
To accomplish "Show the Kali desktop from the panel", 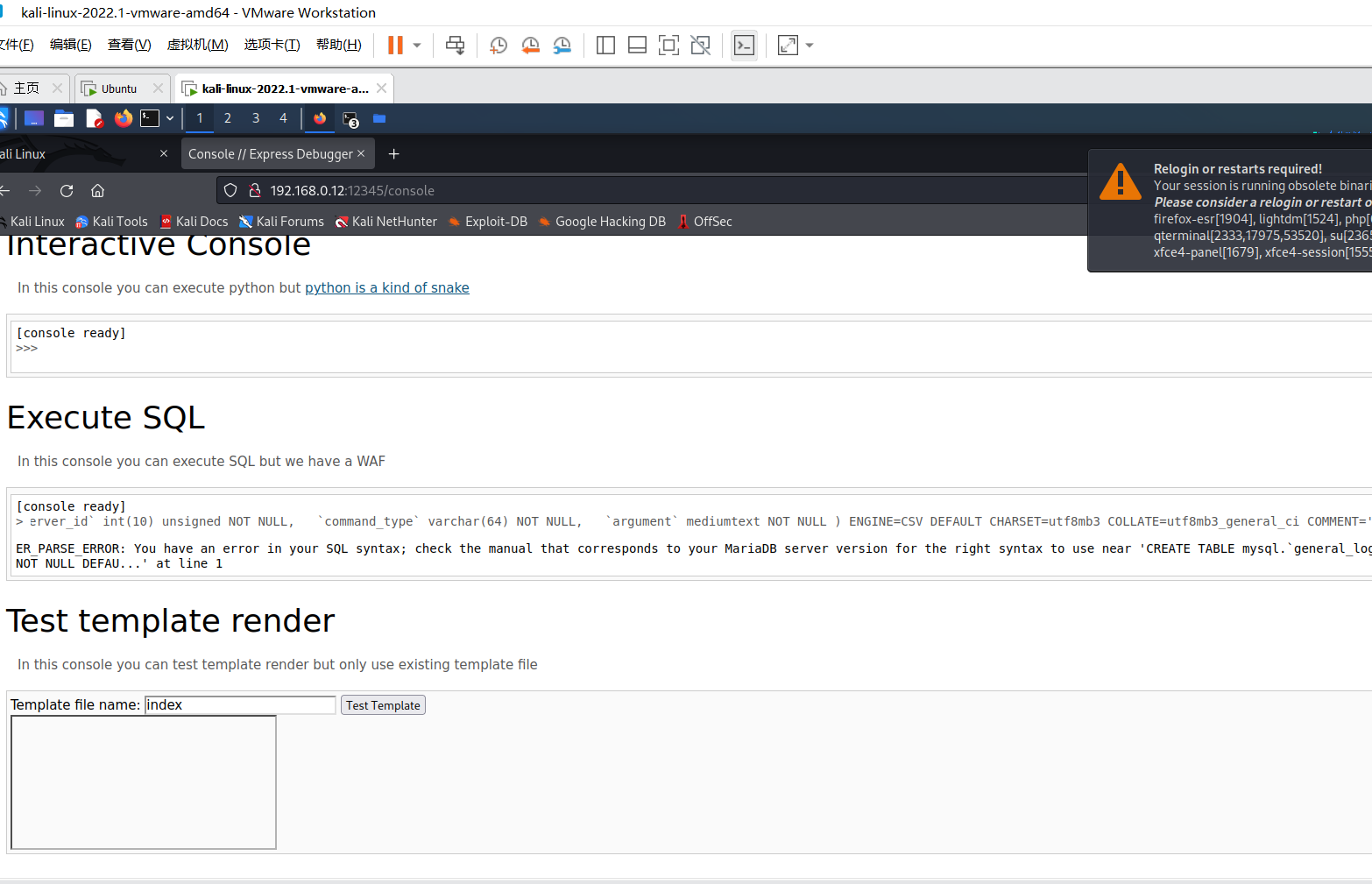I will [x=34, y=118].
